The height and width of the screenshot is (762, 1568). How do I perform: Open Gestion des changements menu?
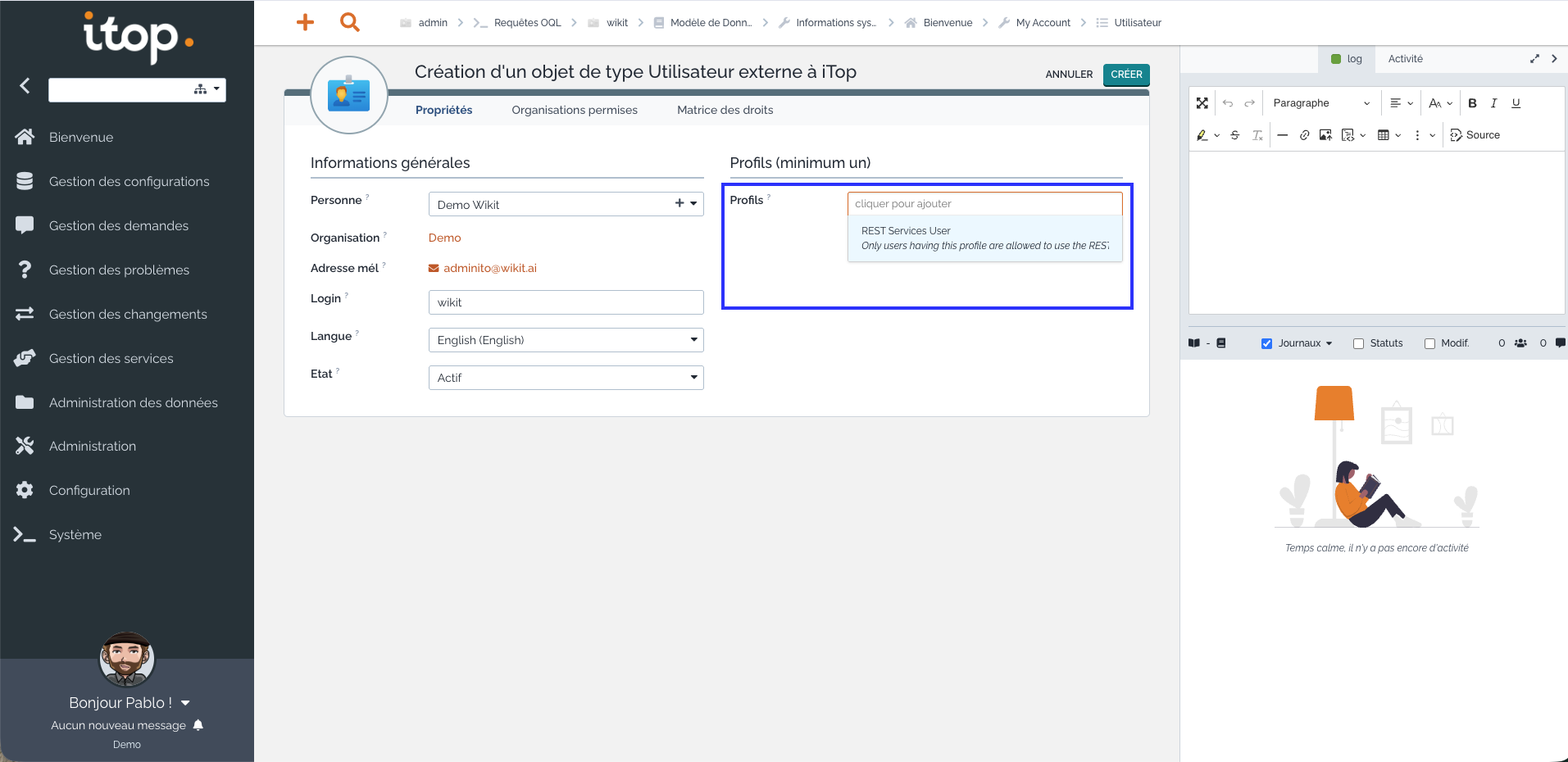pyautogui.click(x=128, y=314)
